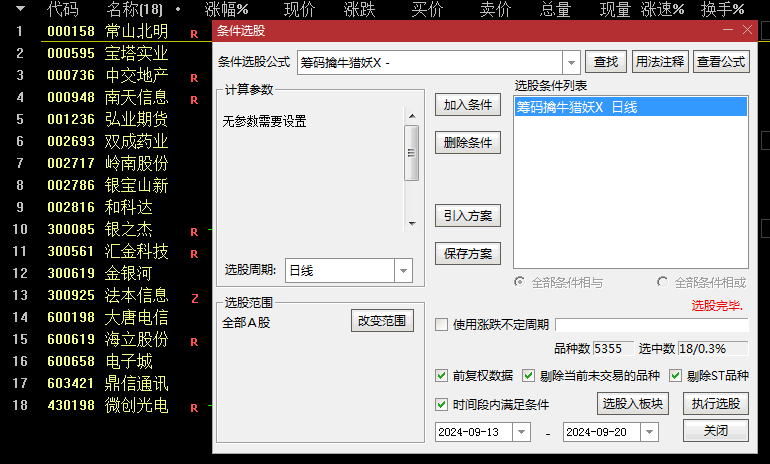Select the 全部条件相或 radio button
This screenshot has height=464, width=770.
[x=662, y=282]
